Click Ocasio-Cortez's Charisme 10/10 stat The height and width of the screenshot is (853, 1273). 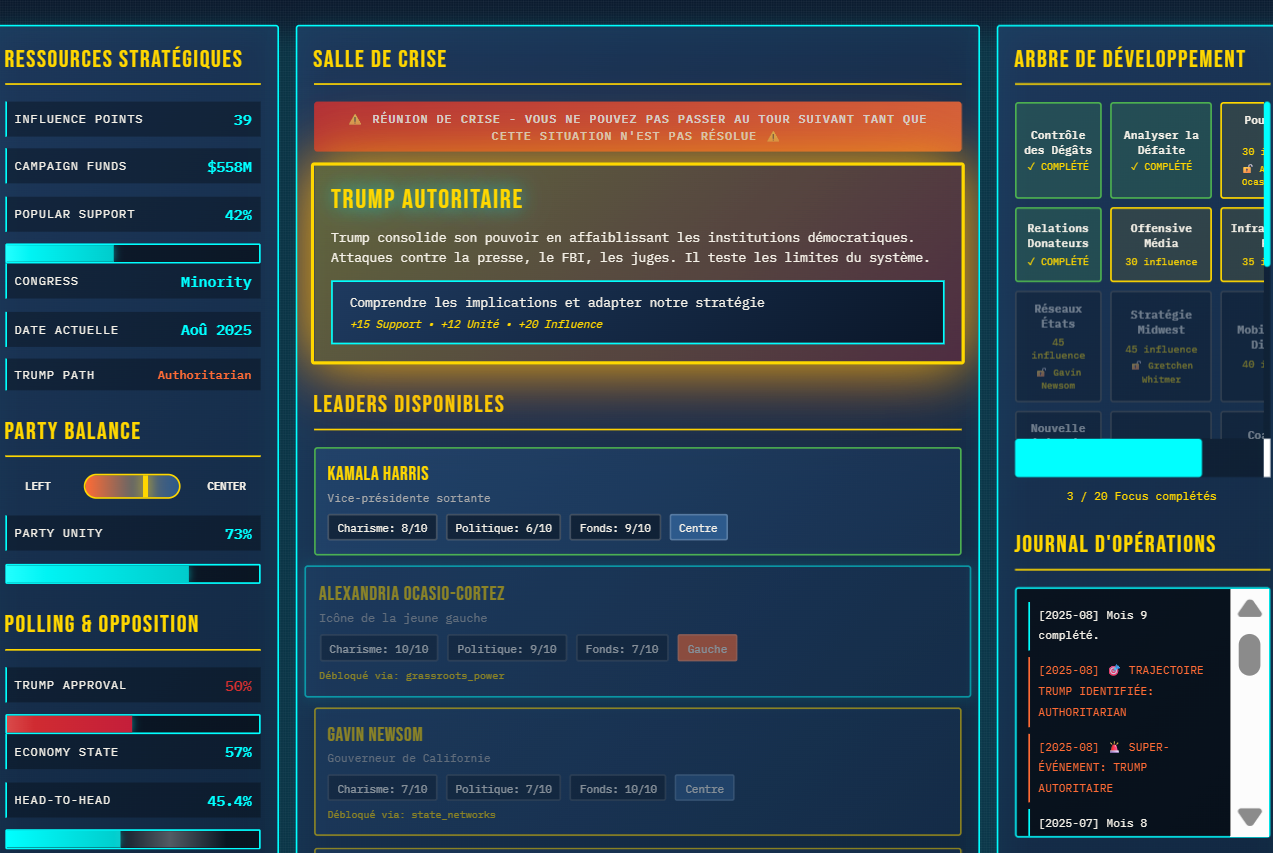pos(378,648)
